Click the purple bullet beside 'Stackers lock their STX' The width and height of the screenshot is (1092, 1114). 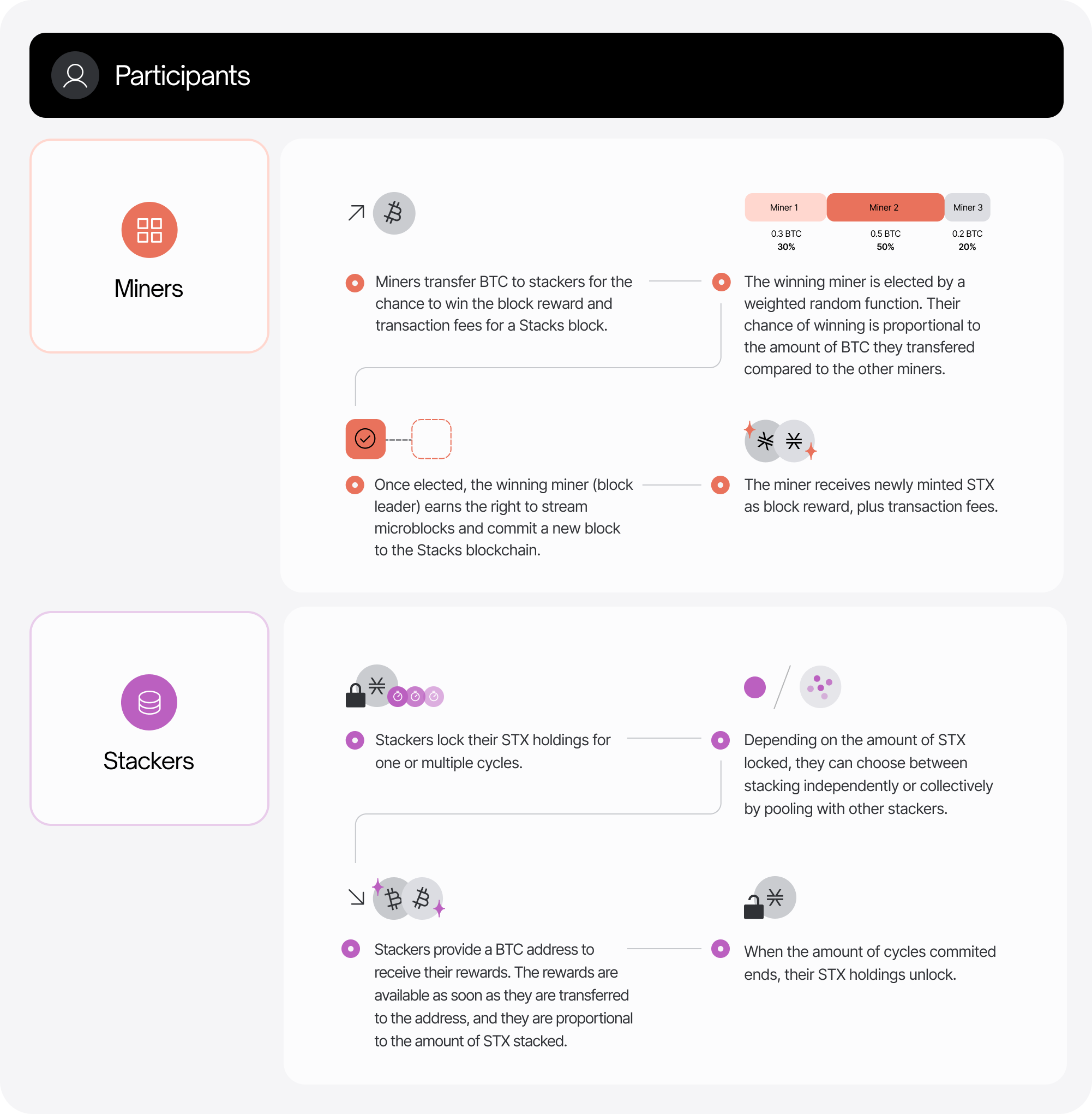click(x=355, y=740)
